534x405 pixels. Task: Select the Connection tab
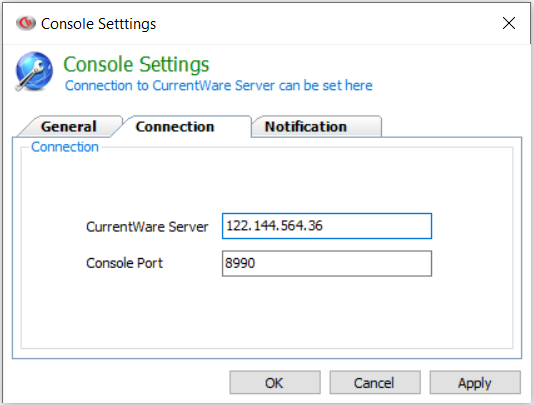175,127
